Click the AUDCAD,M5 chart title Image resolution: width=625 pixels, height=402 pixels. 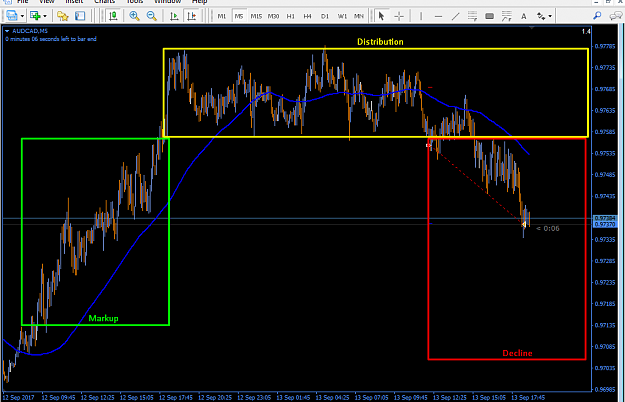[30, 31]
